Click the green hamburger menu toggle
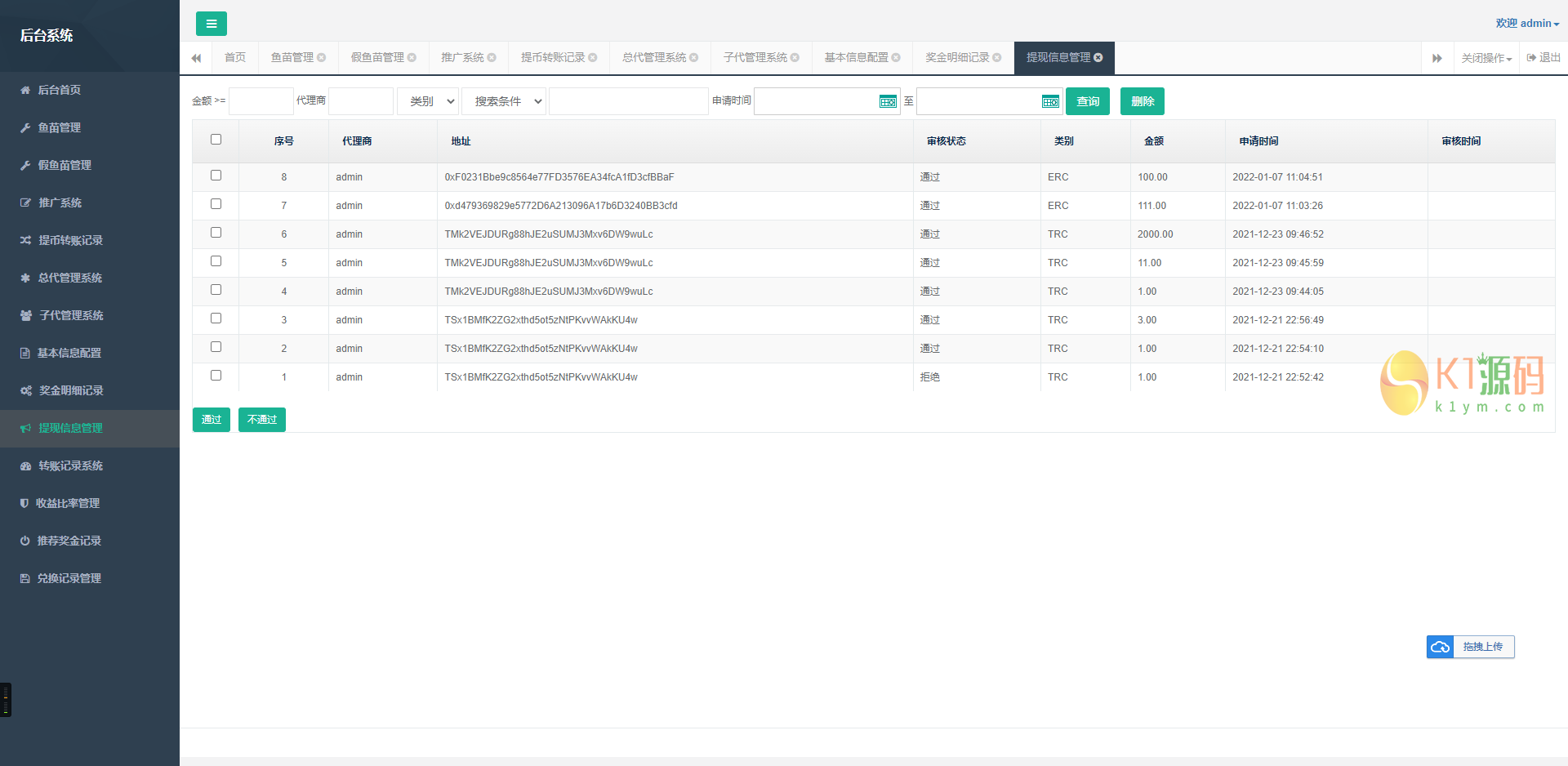Image resolution: width=1568 pixels, height=766 pixels. [211, 24]
